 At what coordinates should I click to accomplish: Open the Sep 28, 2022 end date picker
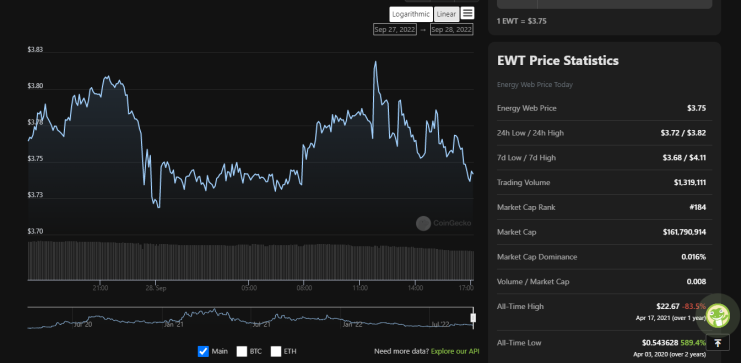click(451, 29)
